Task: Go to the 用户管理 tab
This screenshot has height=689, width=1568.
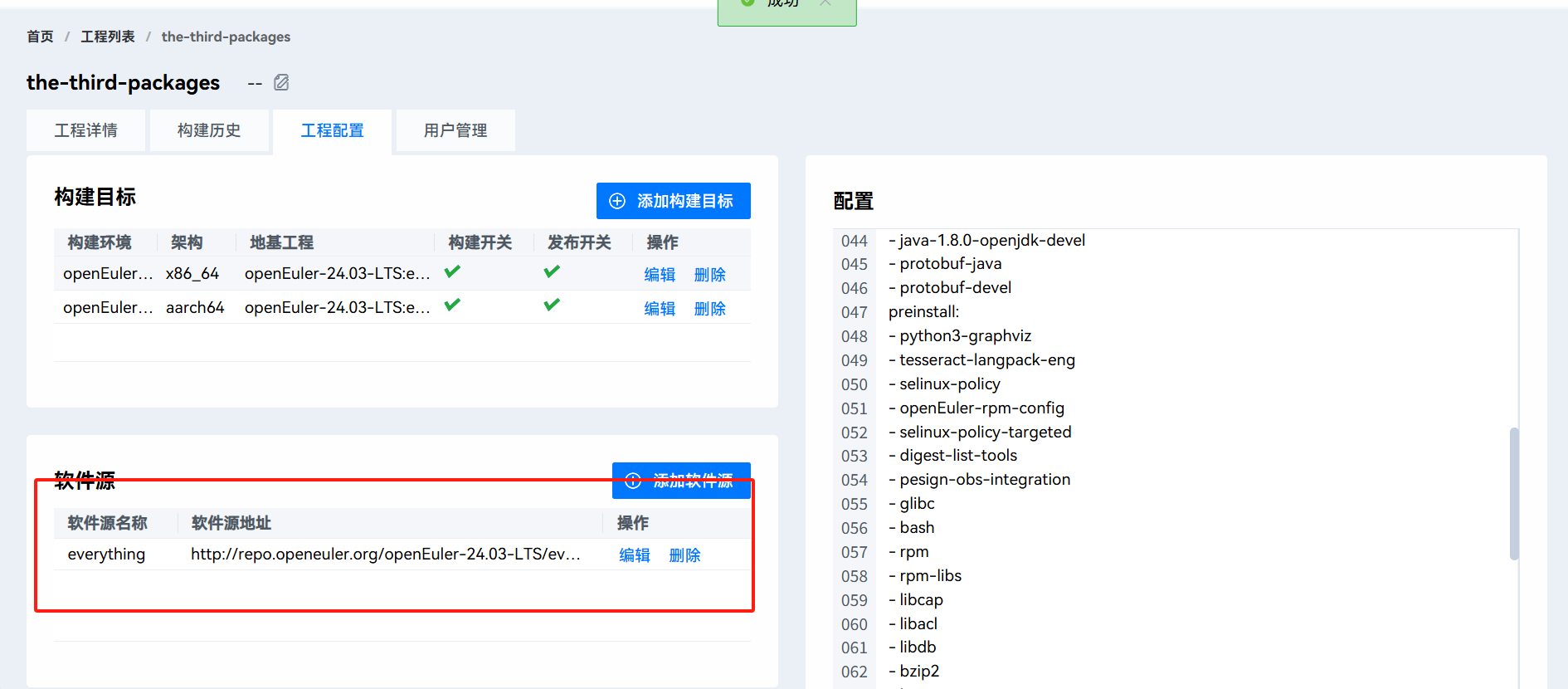Action: [x=455, y=130]
